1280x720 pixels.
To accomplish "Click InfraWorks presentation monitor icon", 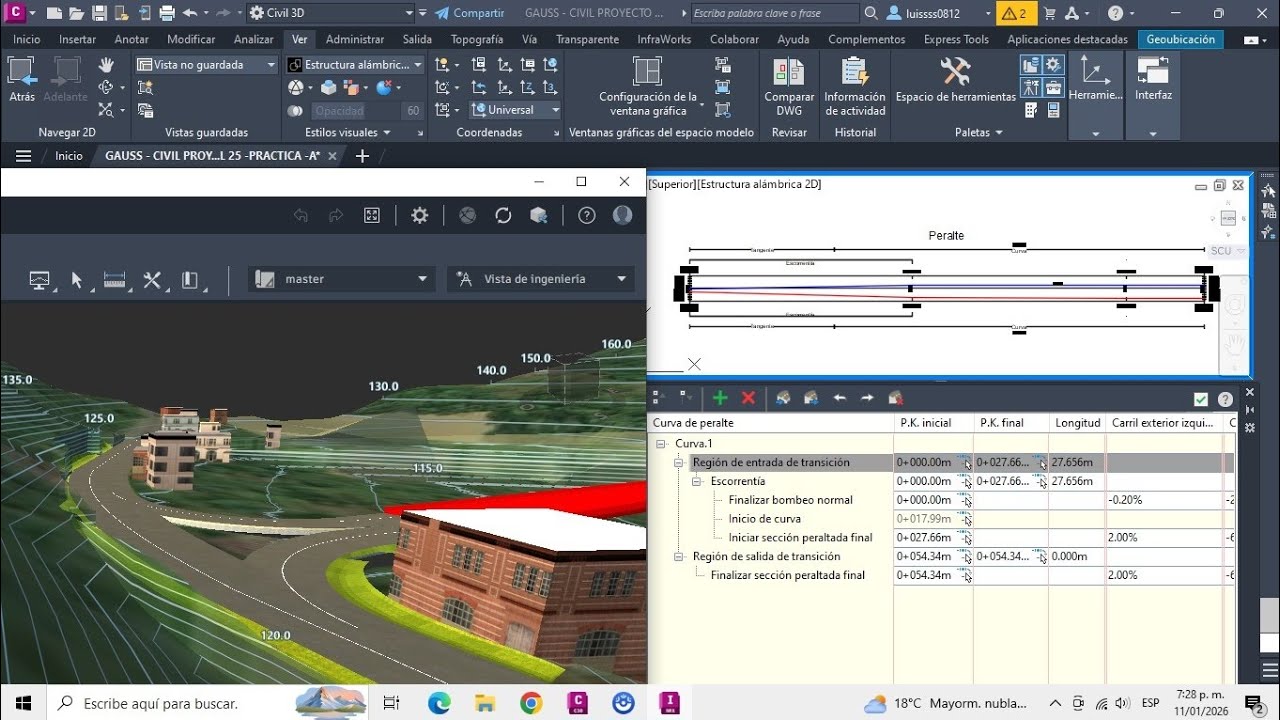I will 40,280.
